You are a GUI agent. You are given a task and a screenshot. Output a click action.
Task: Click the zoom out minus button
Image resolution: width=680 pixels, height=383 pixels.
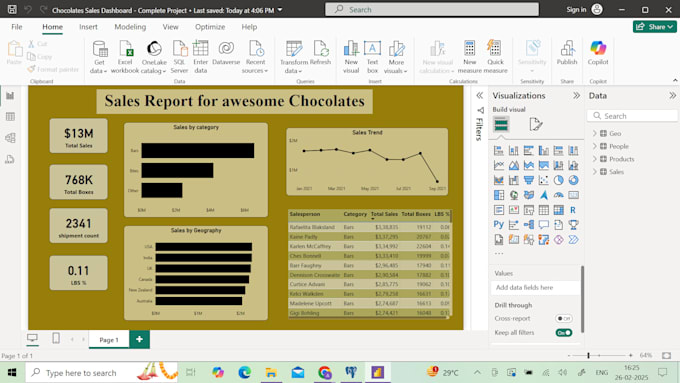pyautogui.click(x=569, y=355)
